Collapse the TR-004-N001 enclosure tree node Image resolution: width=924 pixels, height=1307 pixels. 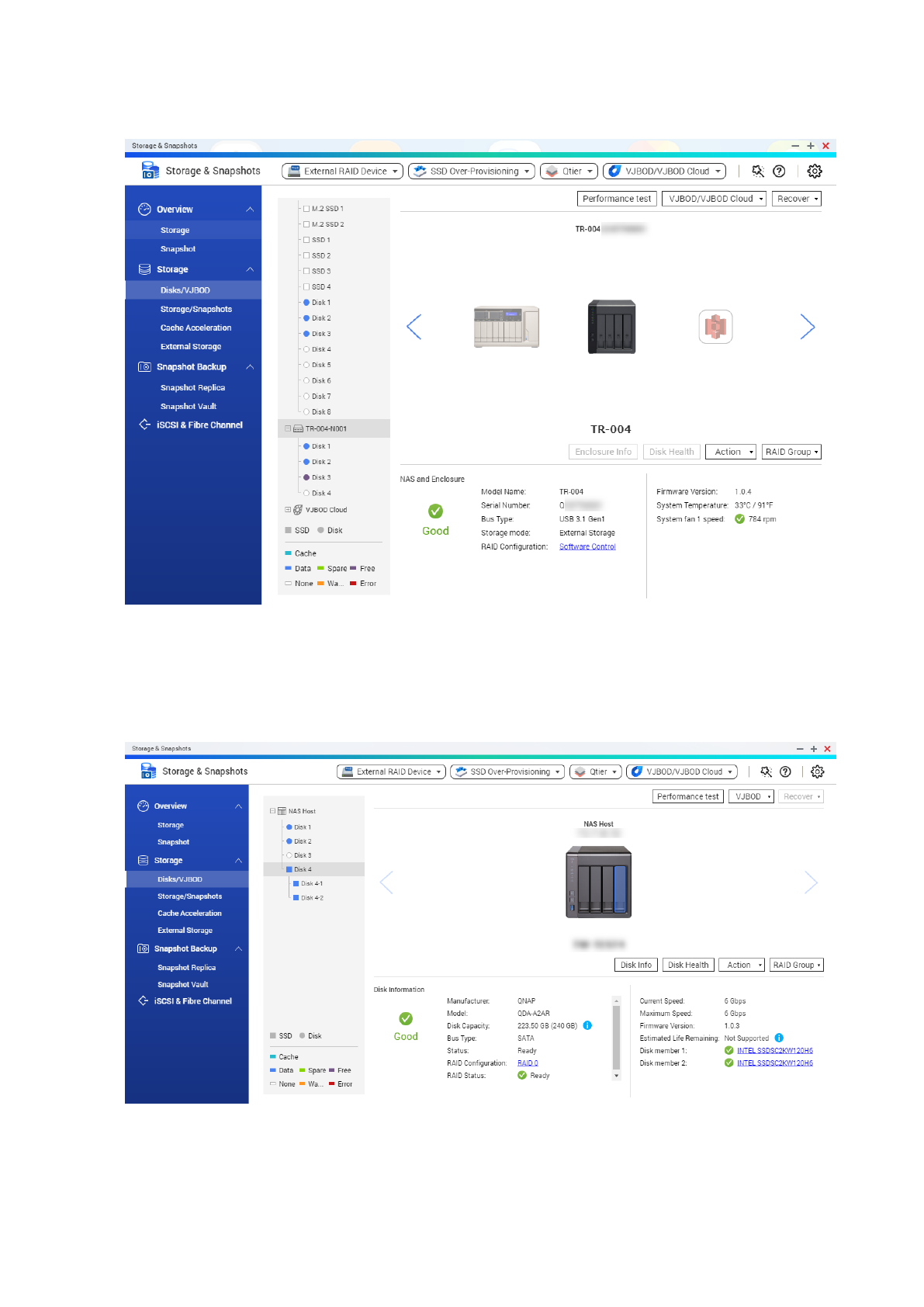click(288, 428)
